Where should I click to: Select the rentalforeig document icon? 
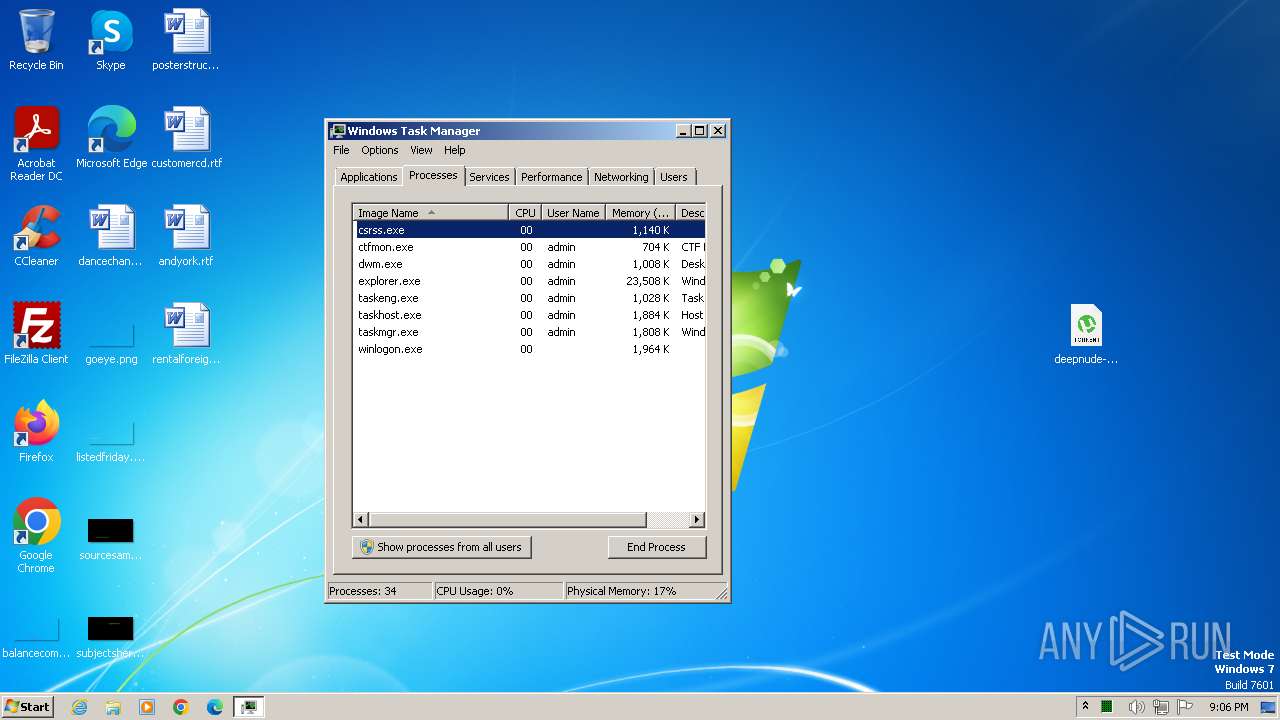click(186, 334)
